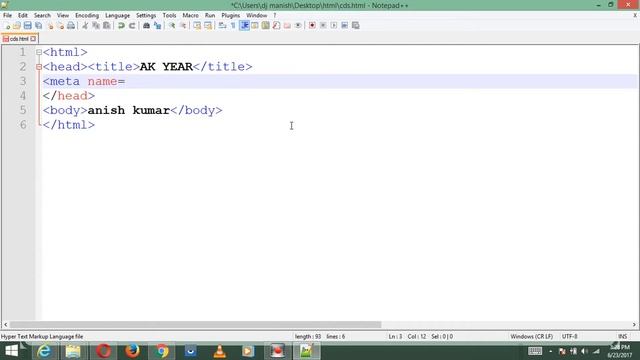This screenshot has height=360, width=640.
Task: Open the Window menu
Action: pos(256,16)
